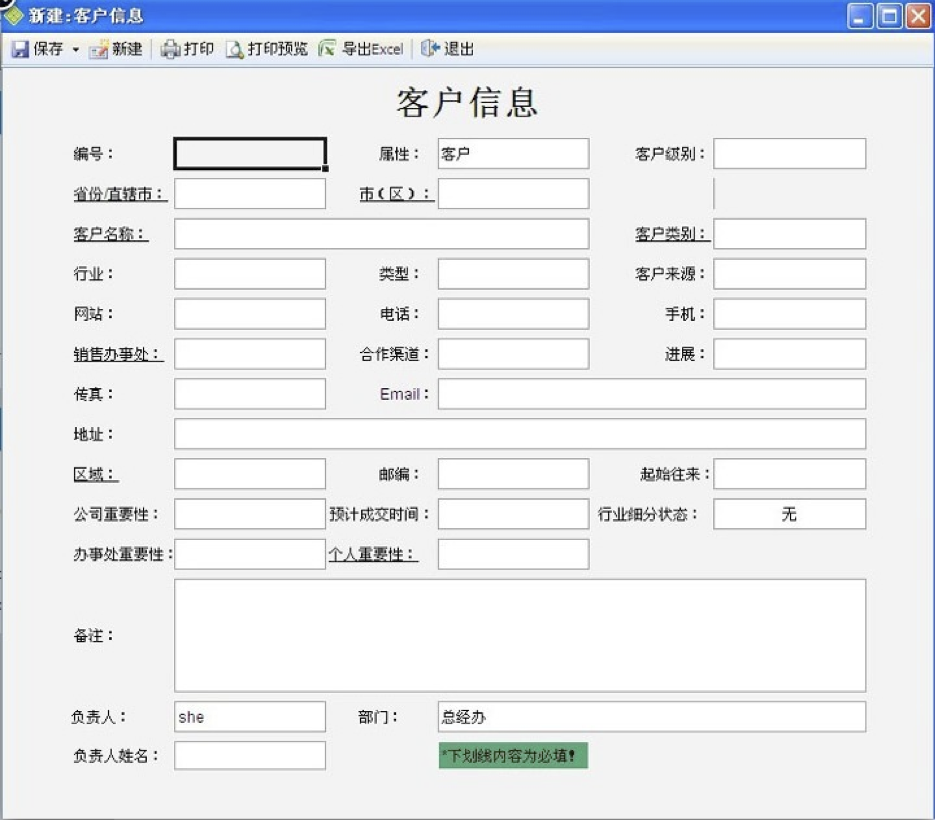Open 打印预览 print preview icon
Image resolution: width=935 pixels, height=820 pixels.
[234, 49]
